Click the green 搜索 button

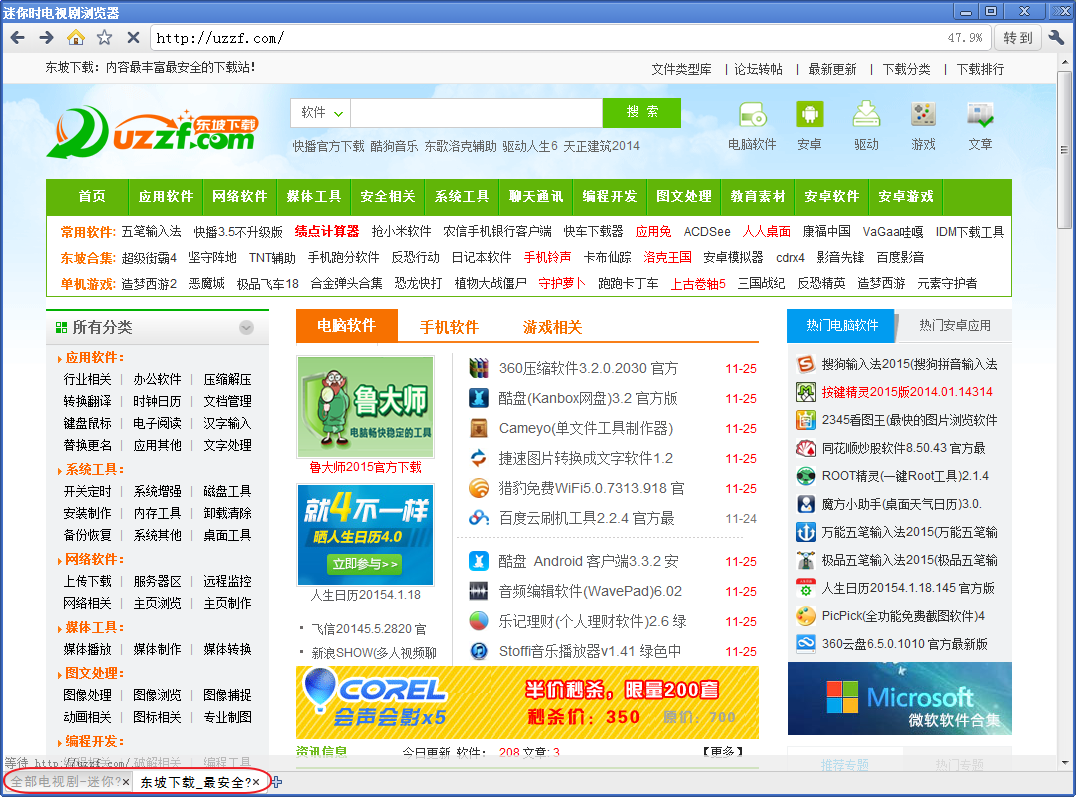coord(642,113)
